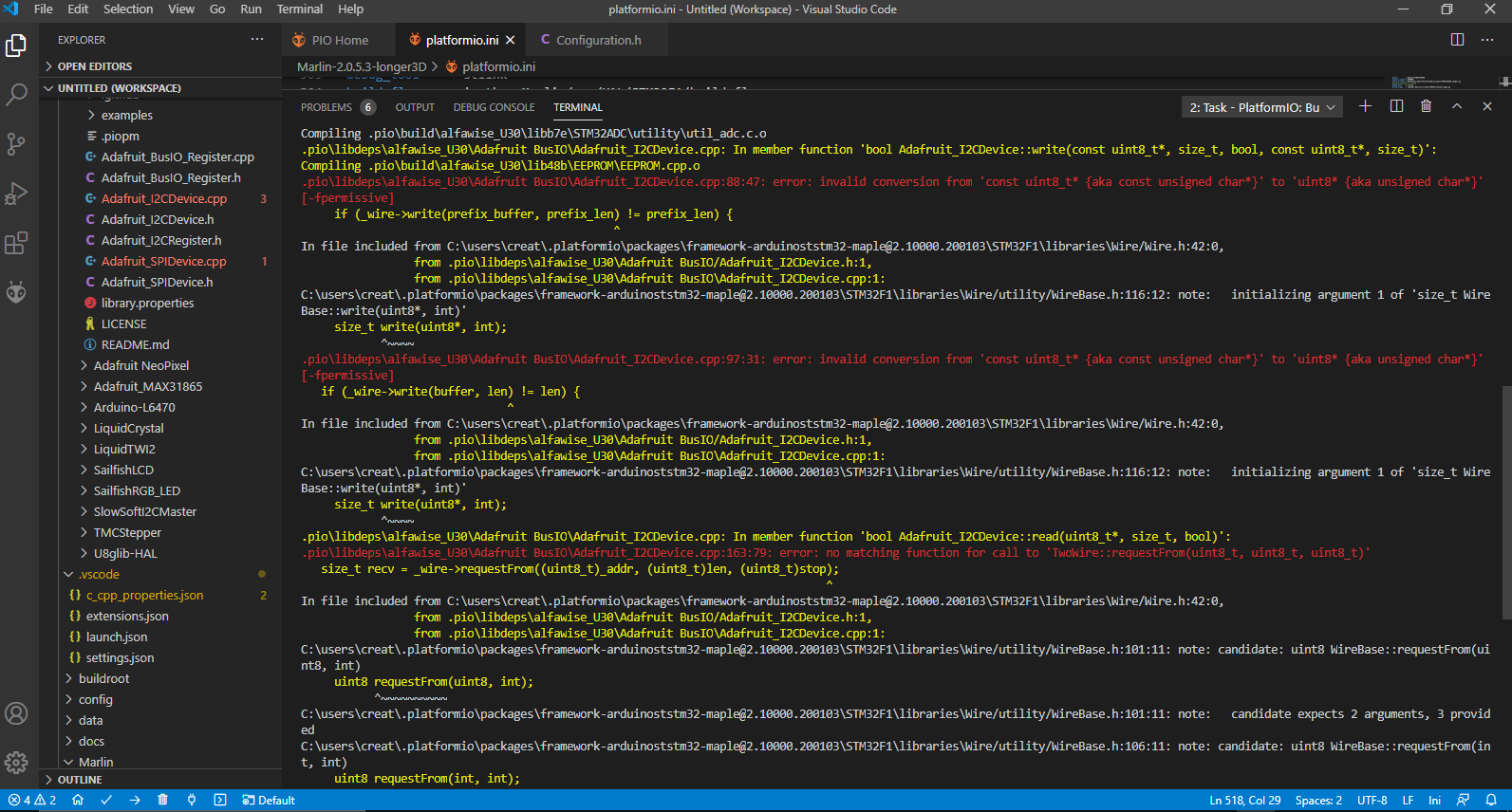Open the File menu

tap(44, 9)
